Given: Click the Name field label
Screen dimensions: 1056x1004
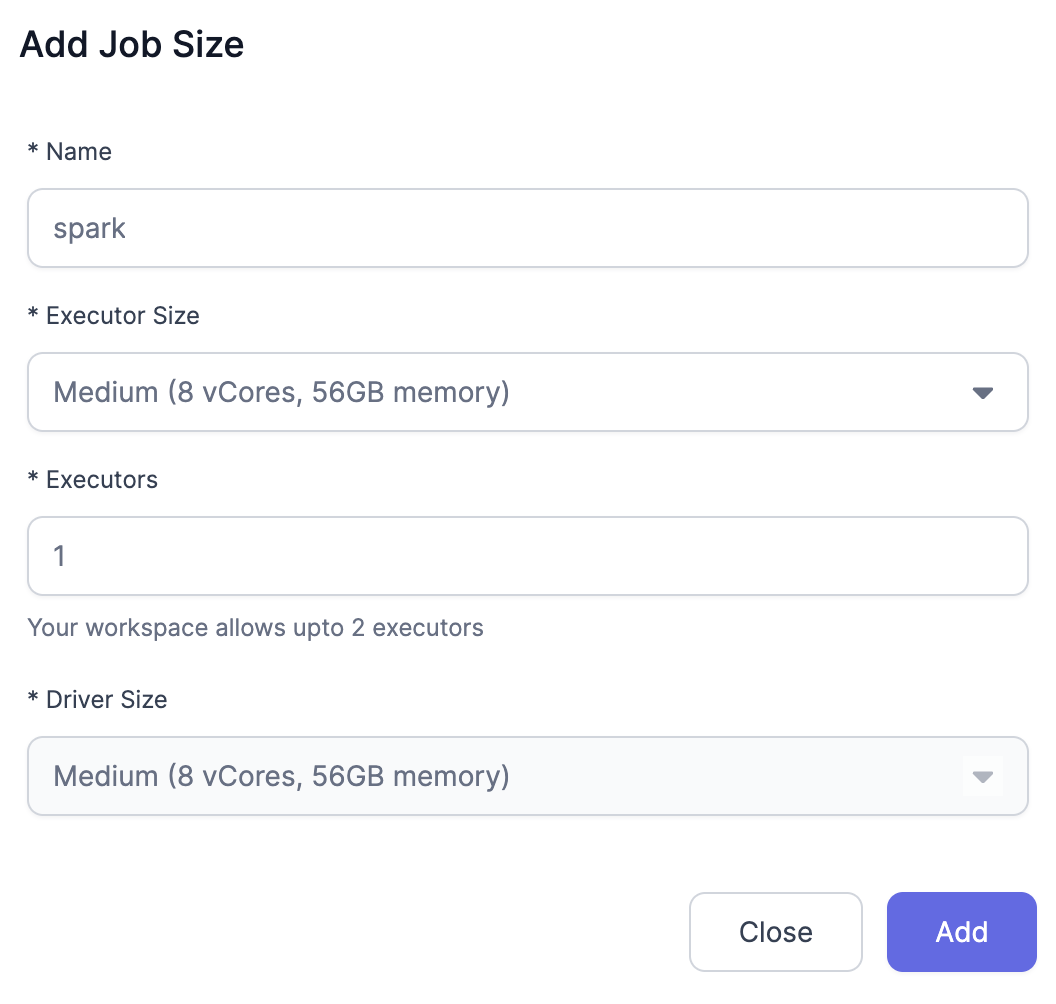Looking at the screenshot, I should point(79,152).
